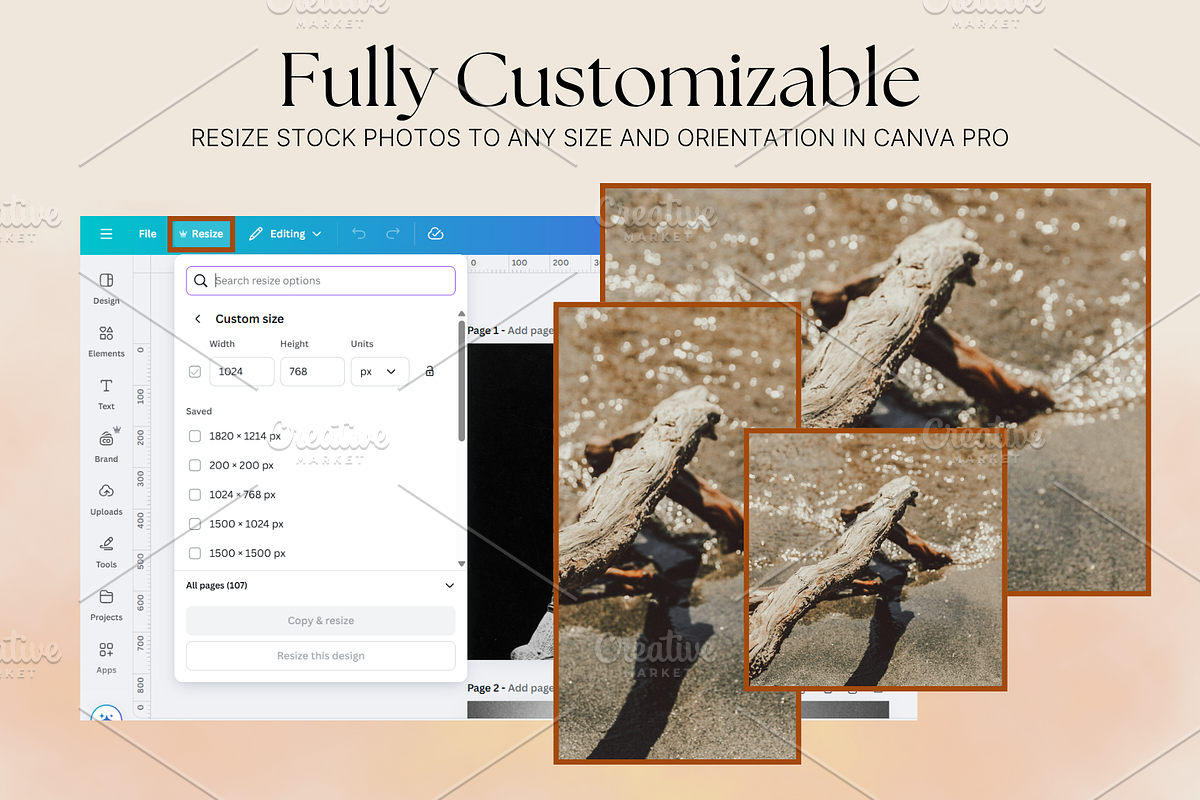Image resolution: width=1200 pixels, height=800 pixels.
Task: Click the scrollbar down arrow in resize panel
Action: (461, 564)
